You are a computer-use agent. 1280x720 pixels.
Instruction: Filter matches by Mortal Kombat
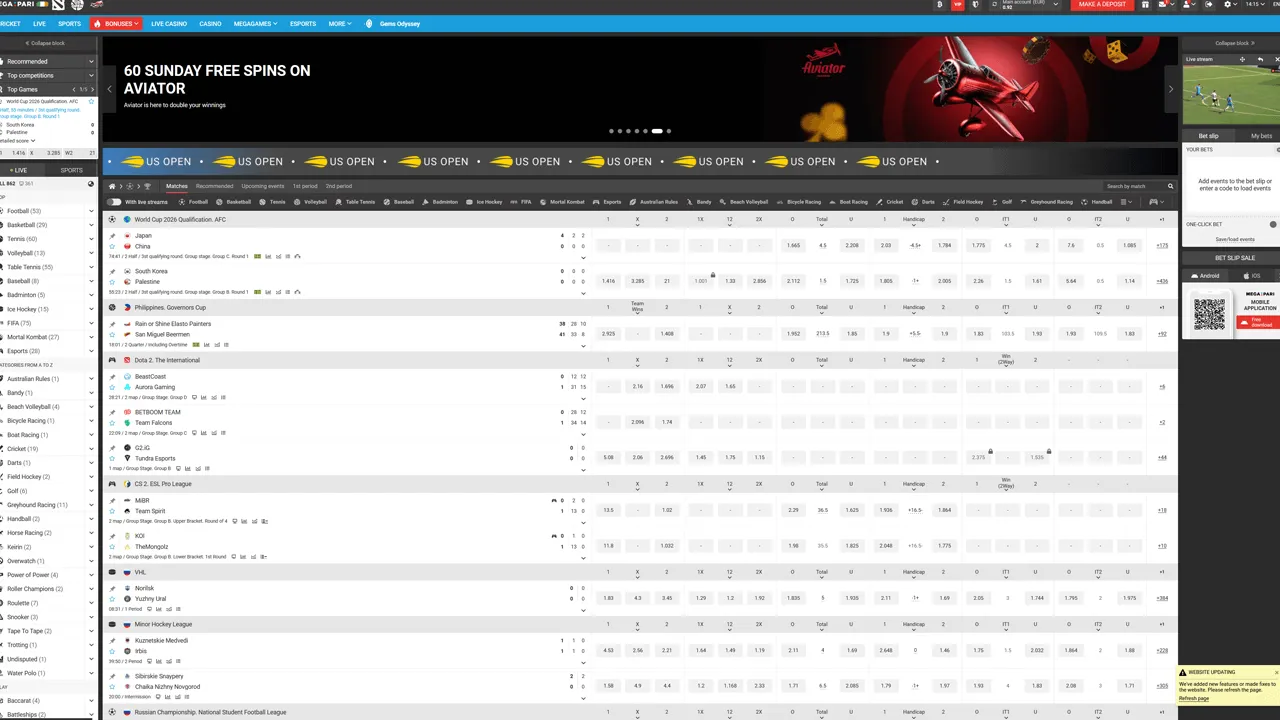click(x=562, y=202)
